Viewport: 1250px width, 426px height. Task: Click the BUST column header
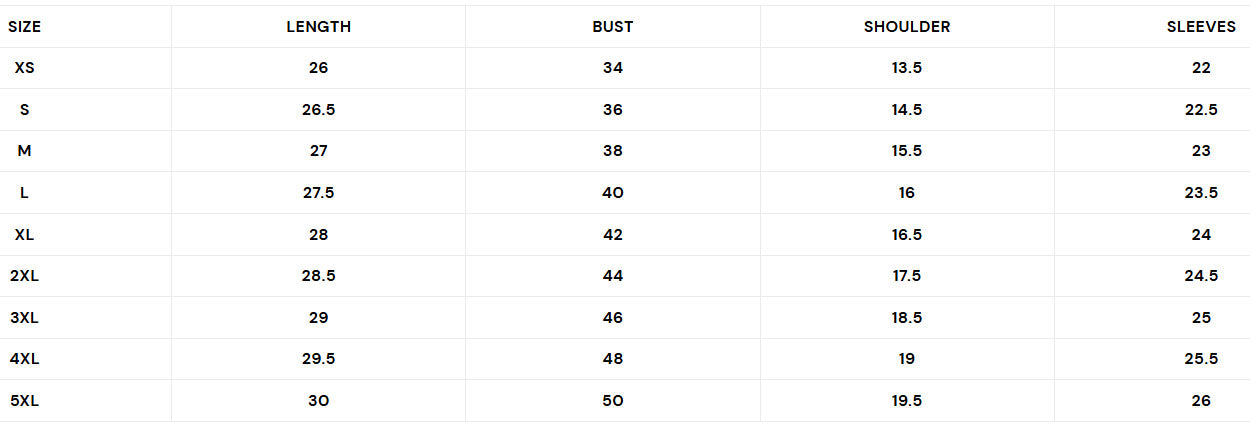(612, 27)
